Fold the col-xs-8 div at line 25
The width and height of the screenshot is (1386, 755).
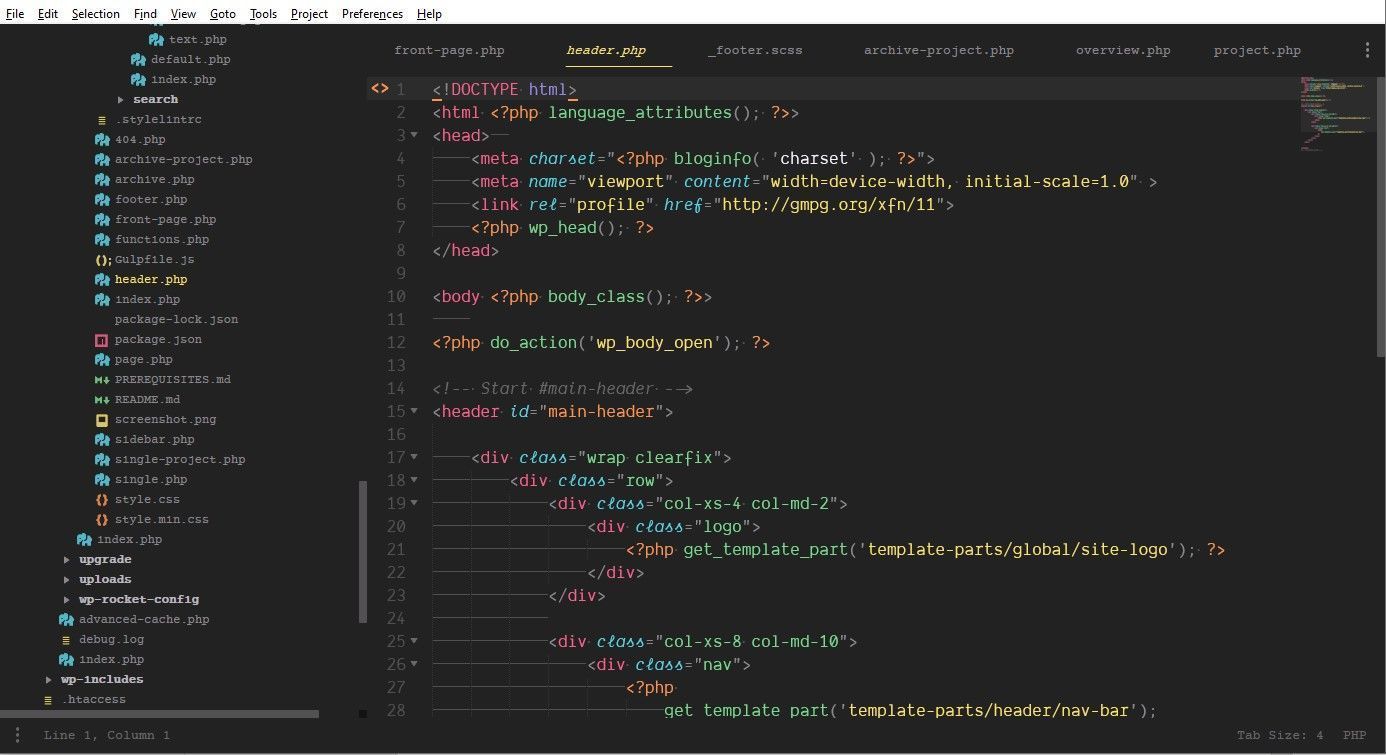(x=414, y=641)
